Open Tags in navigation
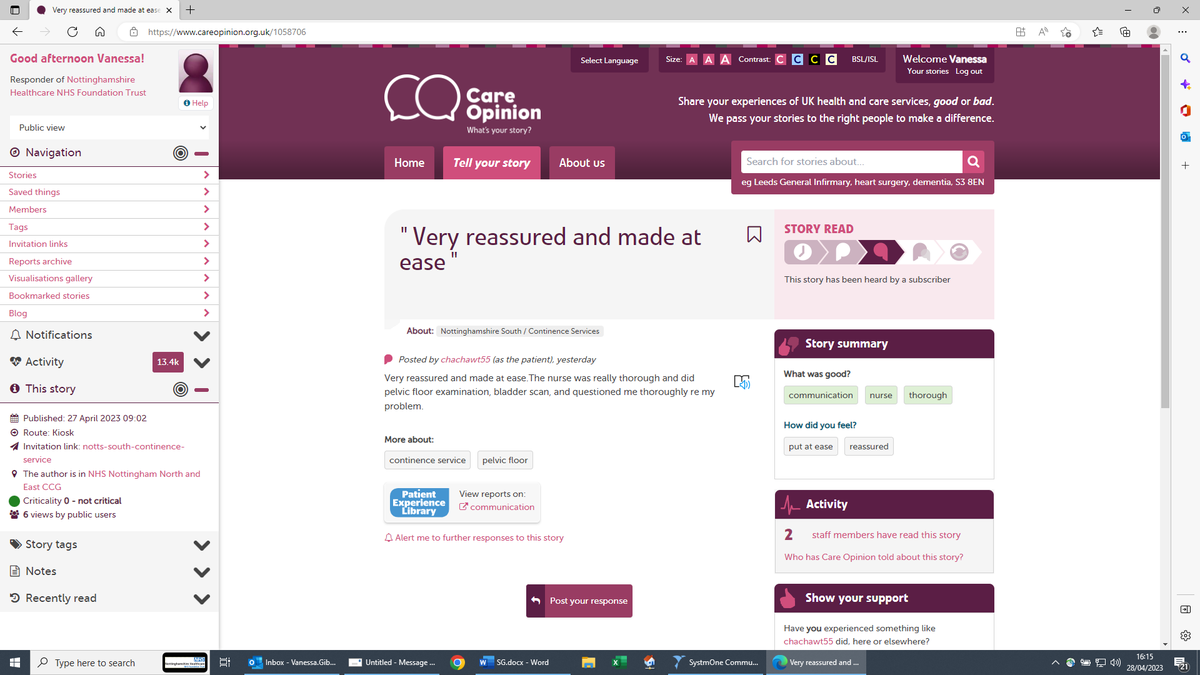The height and width of the screenshot is (675, 1200). click(x=109, y=227)
